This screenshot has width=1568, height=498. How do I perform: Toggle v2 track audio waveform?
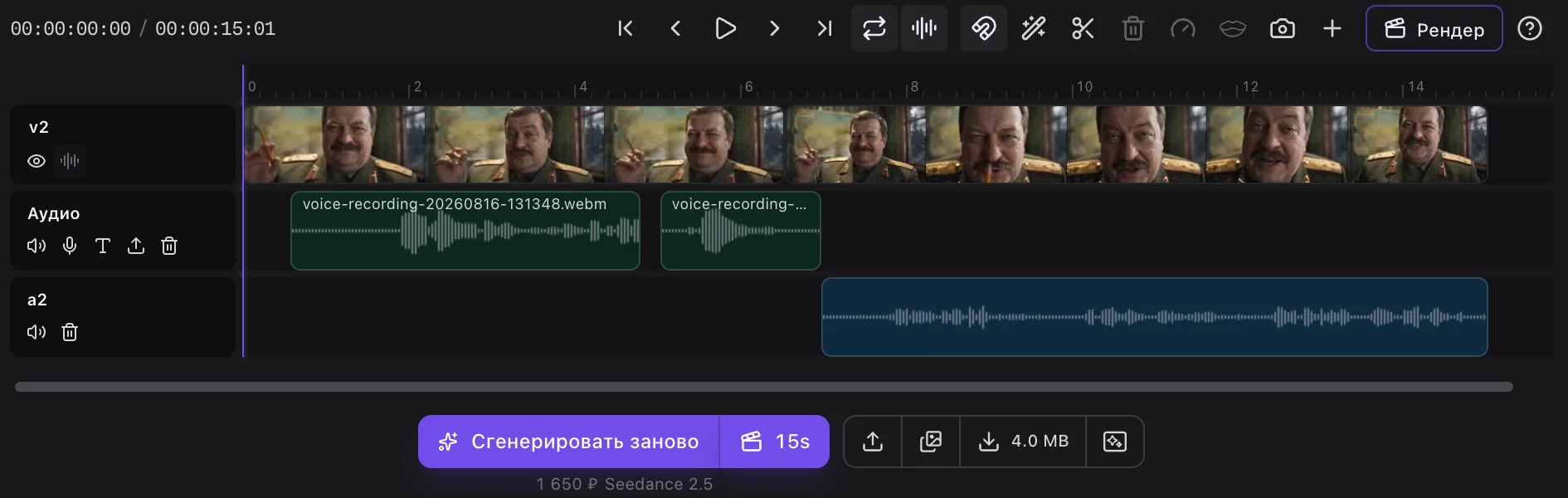coord(70,161)
